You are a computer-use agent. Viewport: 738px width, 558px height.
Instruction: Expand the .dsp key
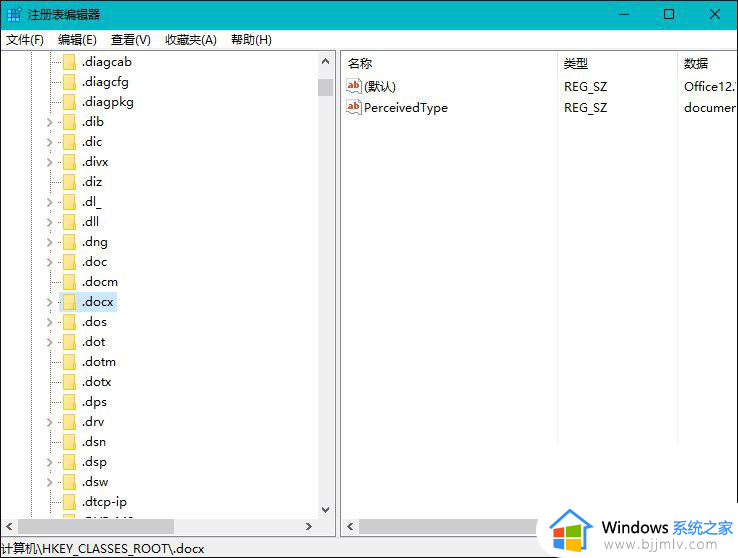[x=49, y=462]
